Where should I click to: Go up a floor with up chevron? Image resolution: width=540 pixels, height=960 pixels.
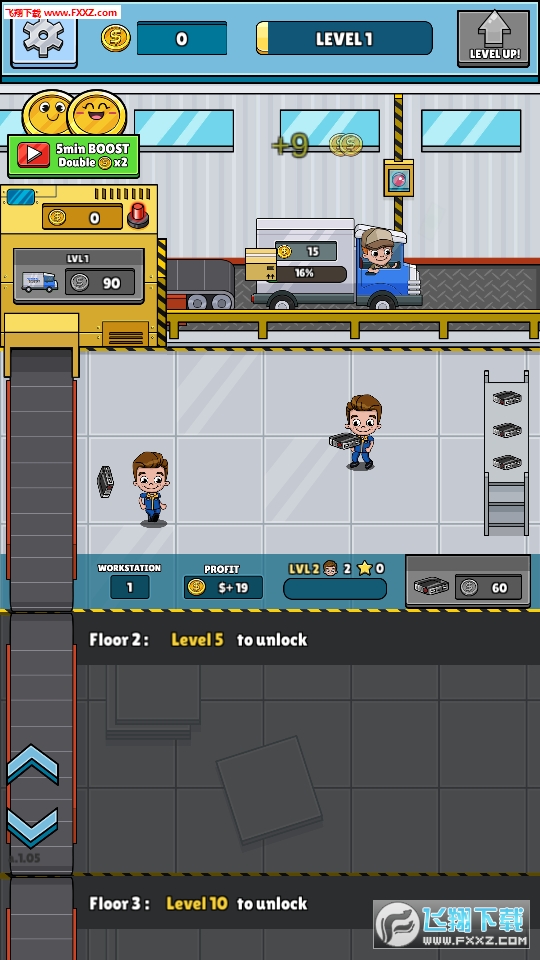coord(33,764)
